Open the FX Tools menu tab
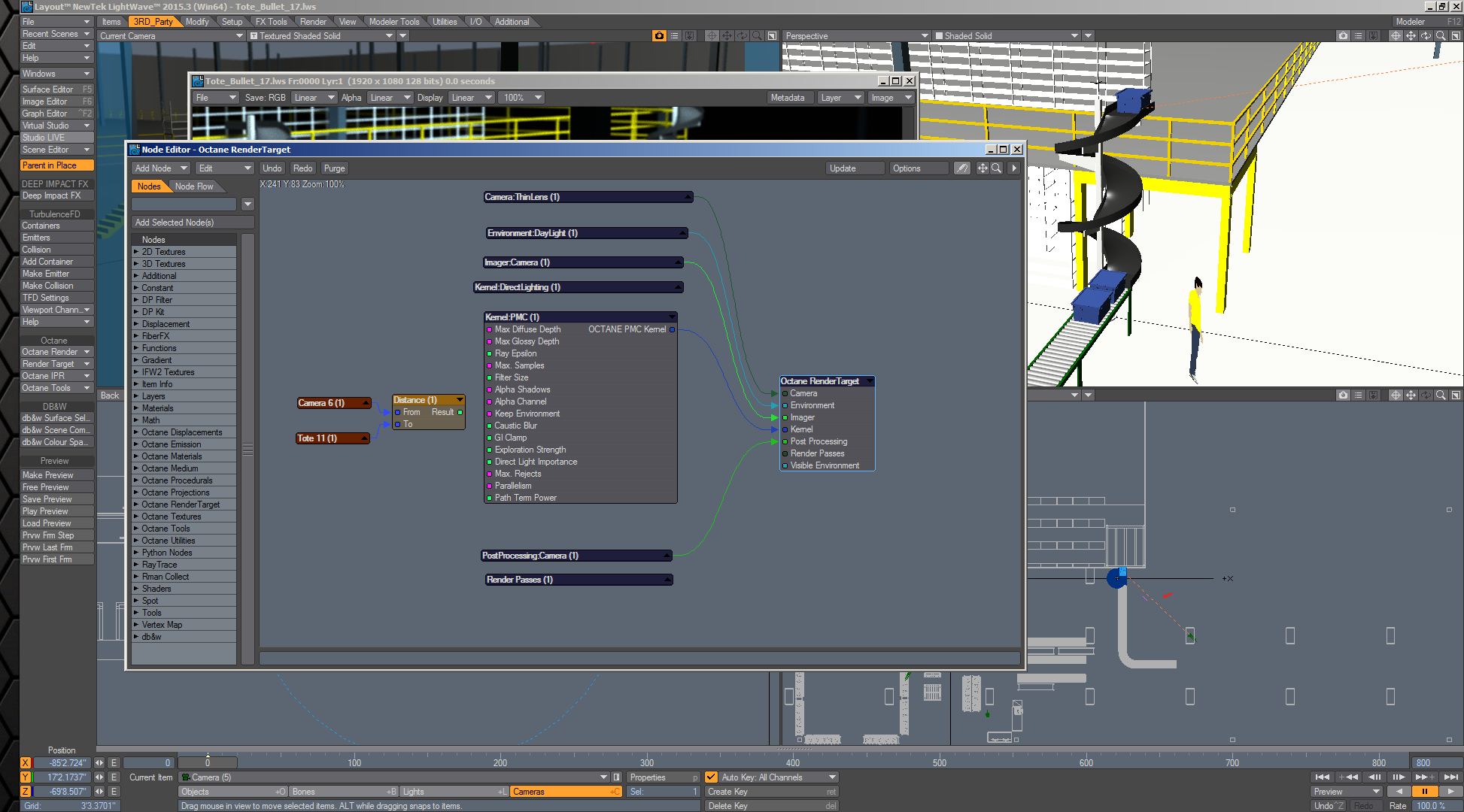The height and width of the screenshot is (812, 1464). [271, 22]
